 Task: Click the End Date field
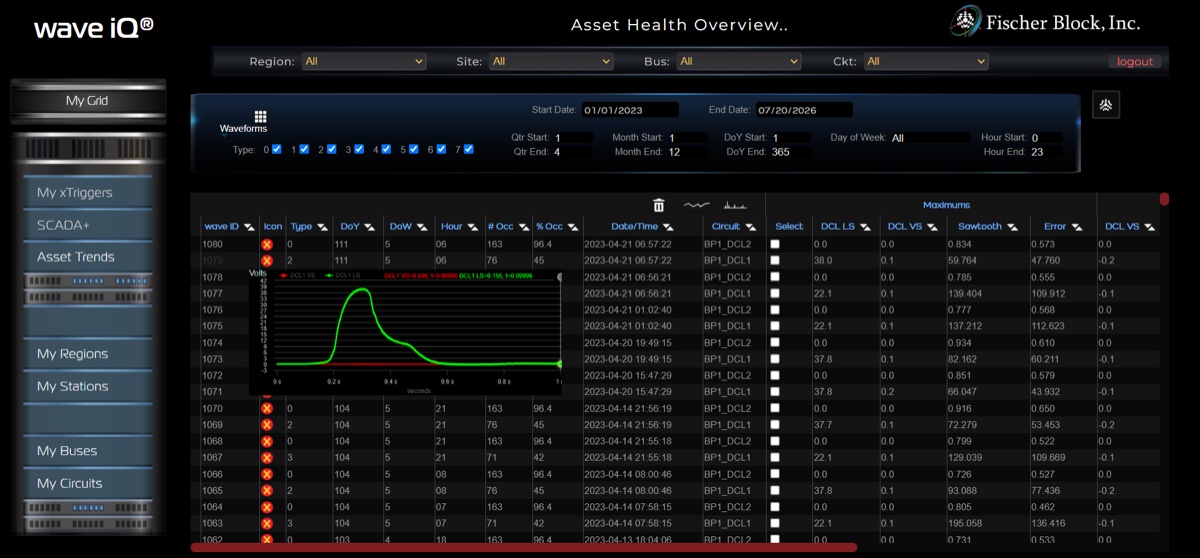804,110
